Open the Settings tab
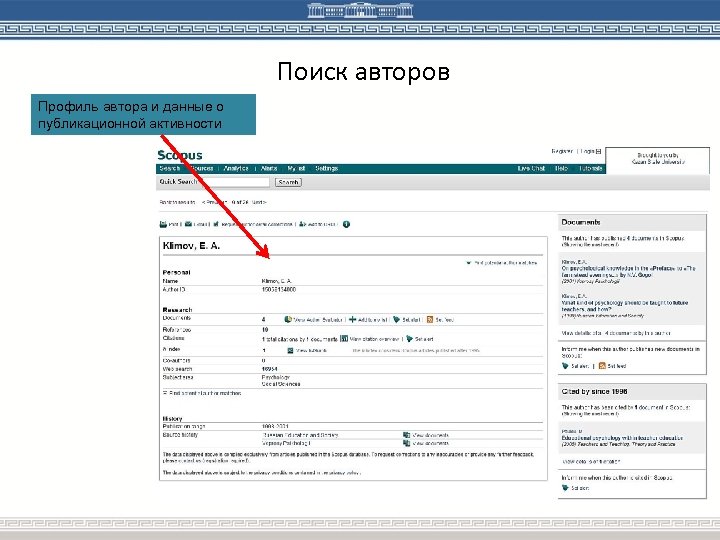The image size is (720, 540). click(326, 169)
